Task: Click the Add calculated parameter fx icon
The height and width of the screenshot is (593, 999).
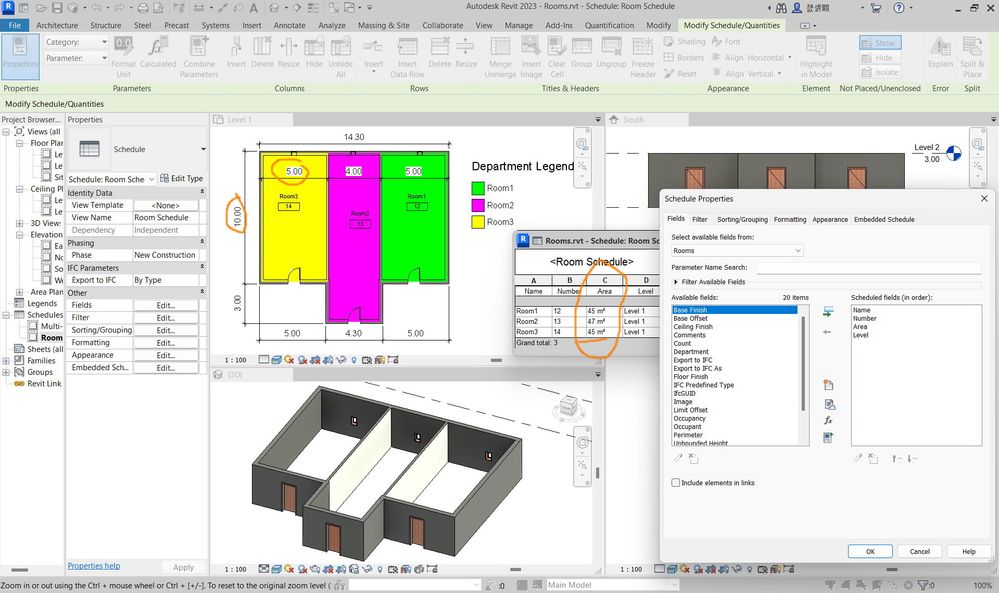Action: (x=828, y=420)
